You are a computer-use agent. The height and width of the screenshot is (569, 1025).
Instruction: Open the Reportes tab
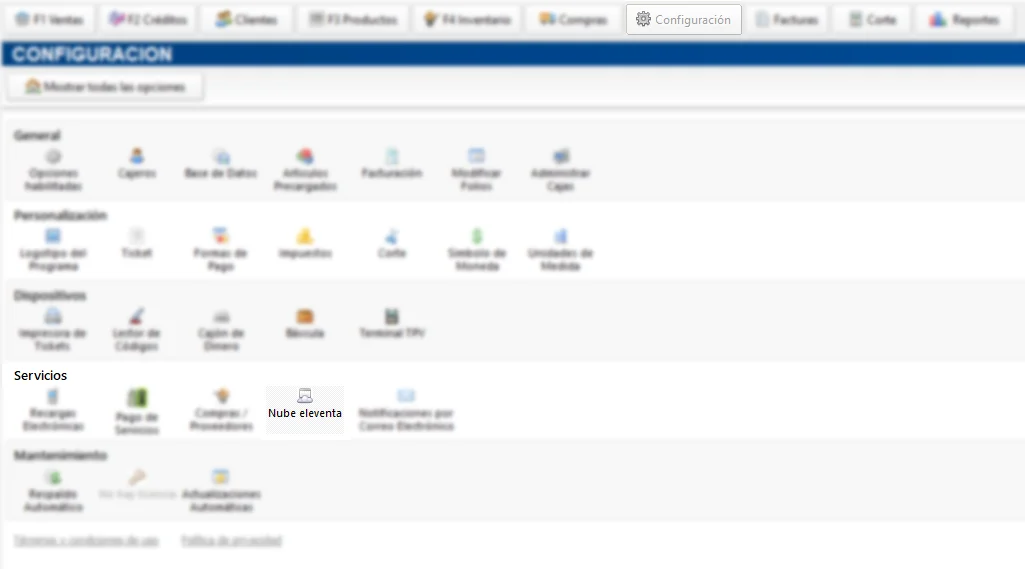tap(965, 20)
